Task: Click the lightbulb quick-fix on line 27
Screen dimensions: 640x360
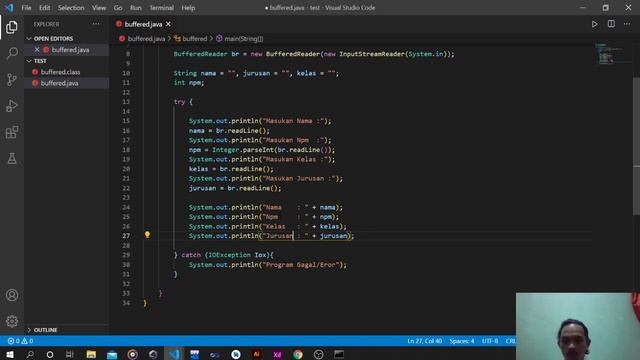Action: point(147,235)
